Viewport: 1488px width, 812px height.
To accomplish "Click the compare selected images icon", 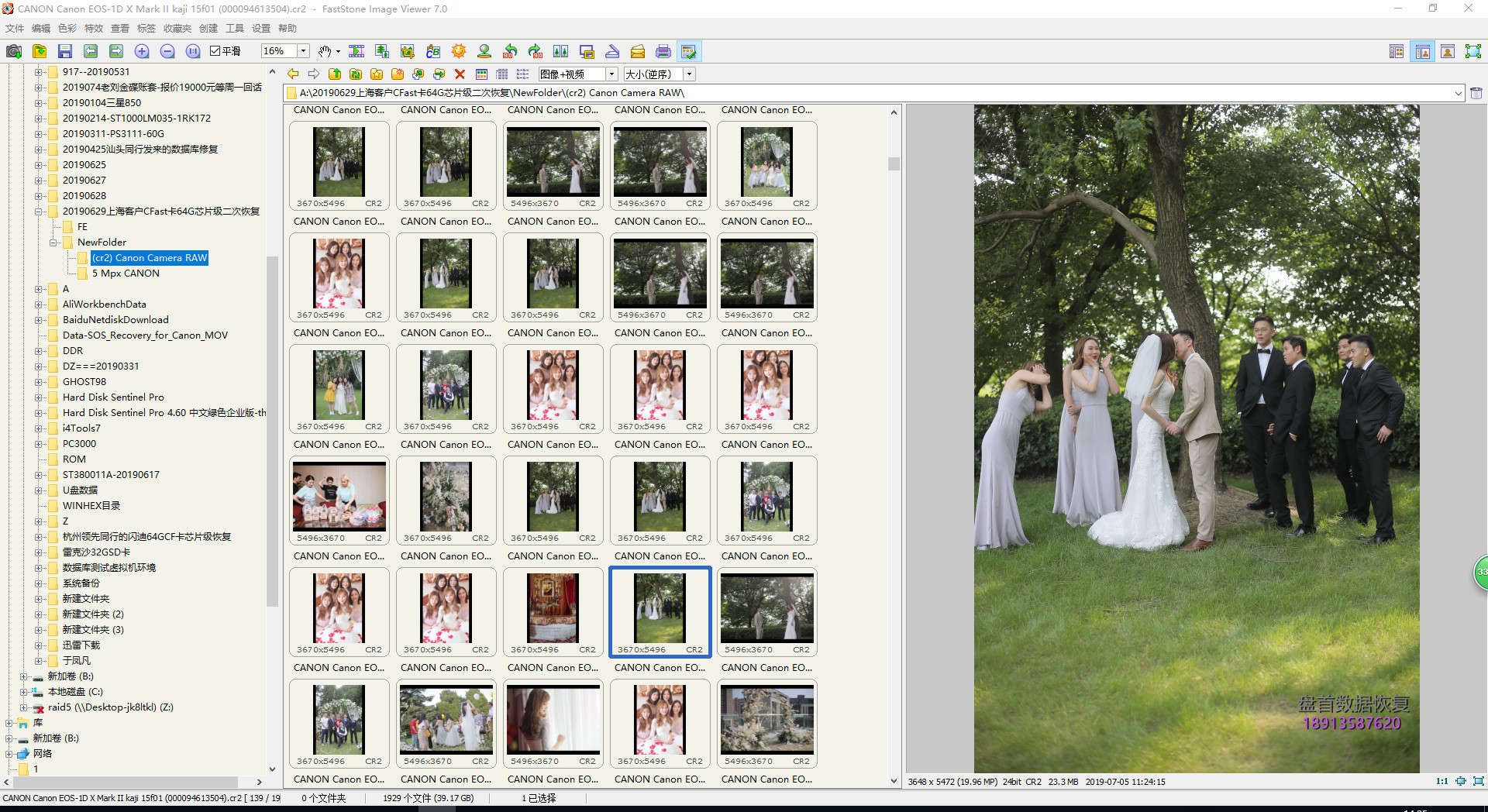I will point(561,51).
